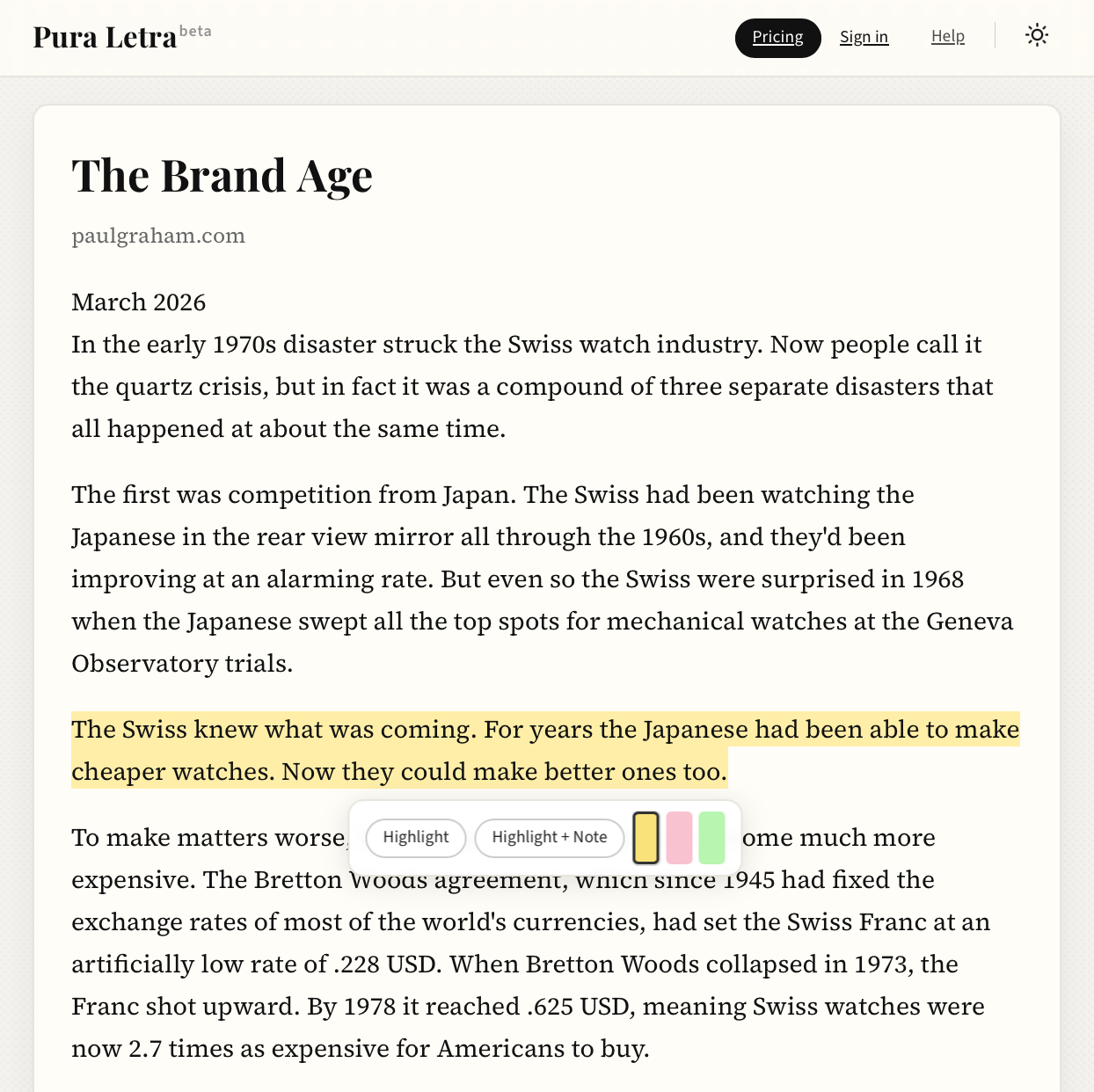Open the Pricing page
Viewport: 1094px width, 1092px height.
[777, 38]
